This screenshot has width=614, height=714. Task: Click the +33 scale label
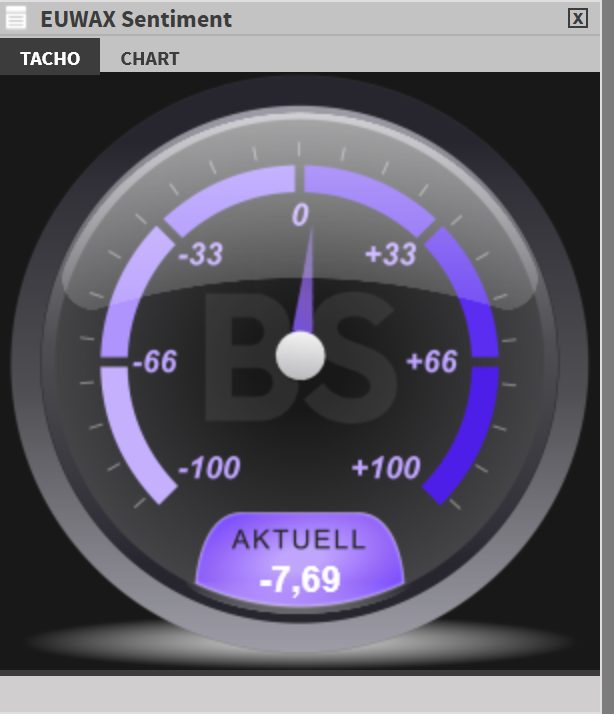391,254
